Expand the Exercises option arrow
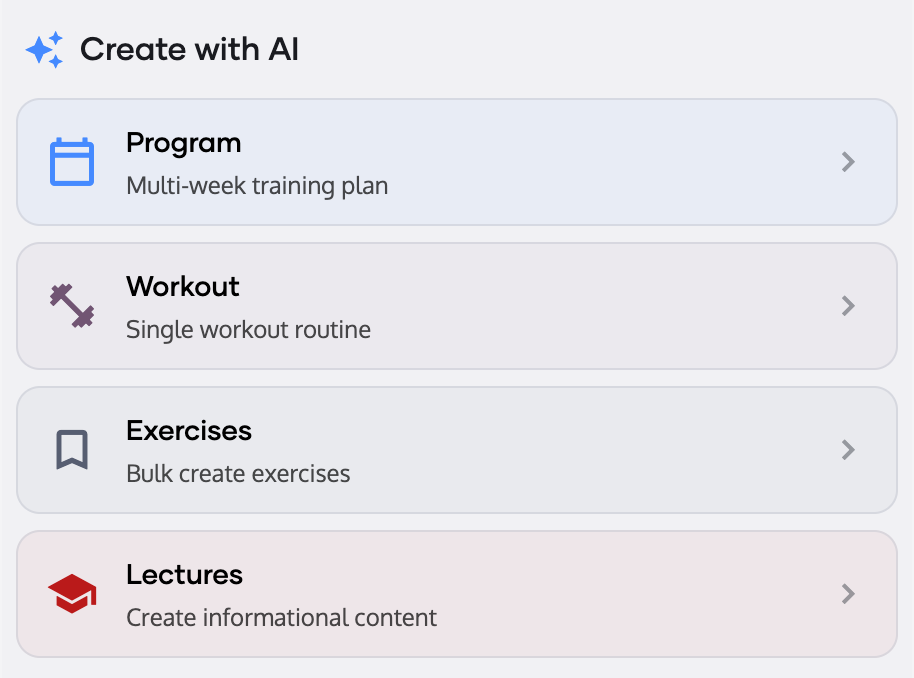This screenshot has height=678, width=914. point(848,450)
